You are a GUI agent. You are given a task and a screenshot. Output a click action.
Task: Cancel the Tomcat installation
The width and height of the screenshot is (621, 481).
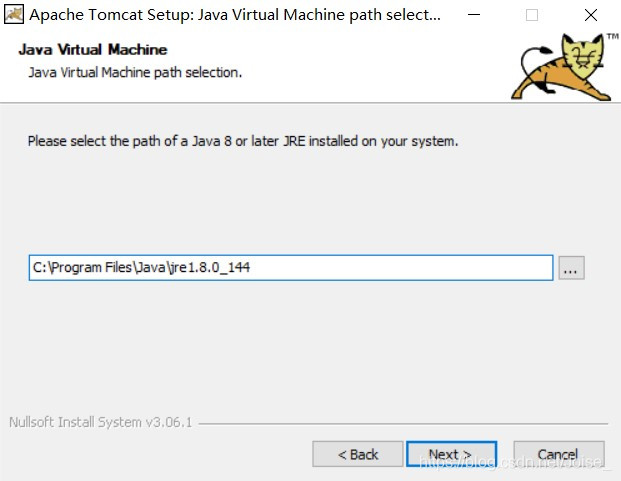point(558,454)
